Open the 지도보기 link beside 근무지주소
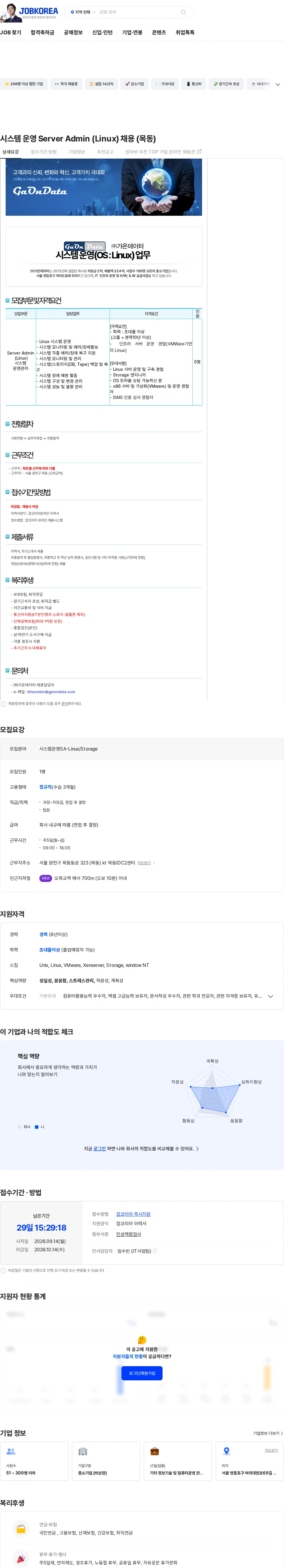This screenshot has width=284, height=1568. click(146, 862)
